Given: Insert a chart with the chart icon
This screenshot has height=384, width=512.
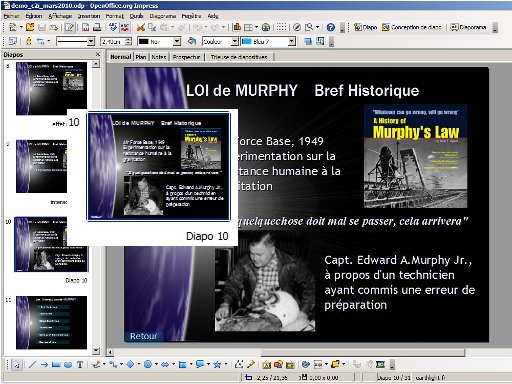Looking at the screenshot, I should point(237,27).
